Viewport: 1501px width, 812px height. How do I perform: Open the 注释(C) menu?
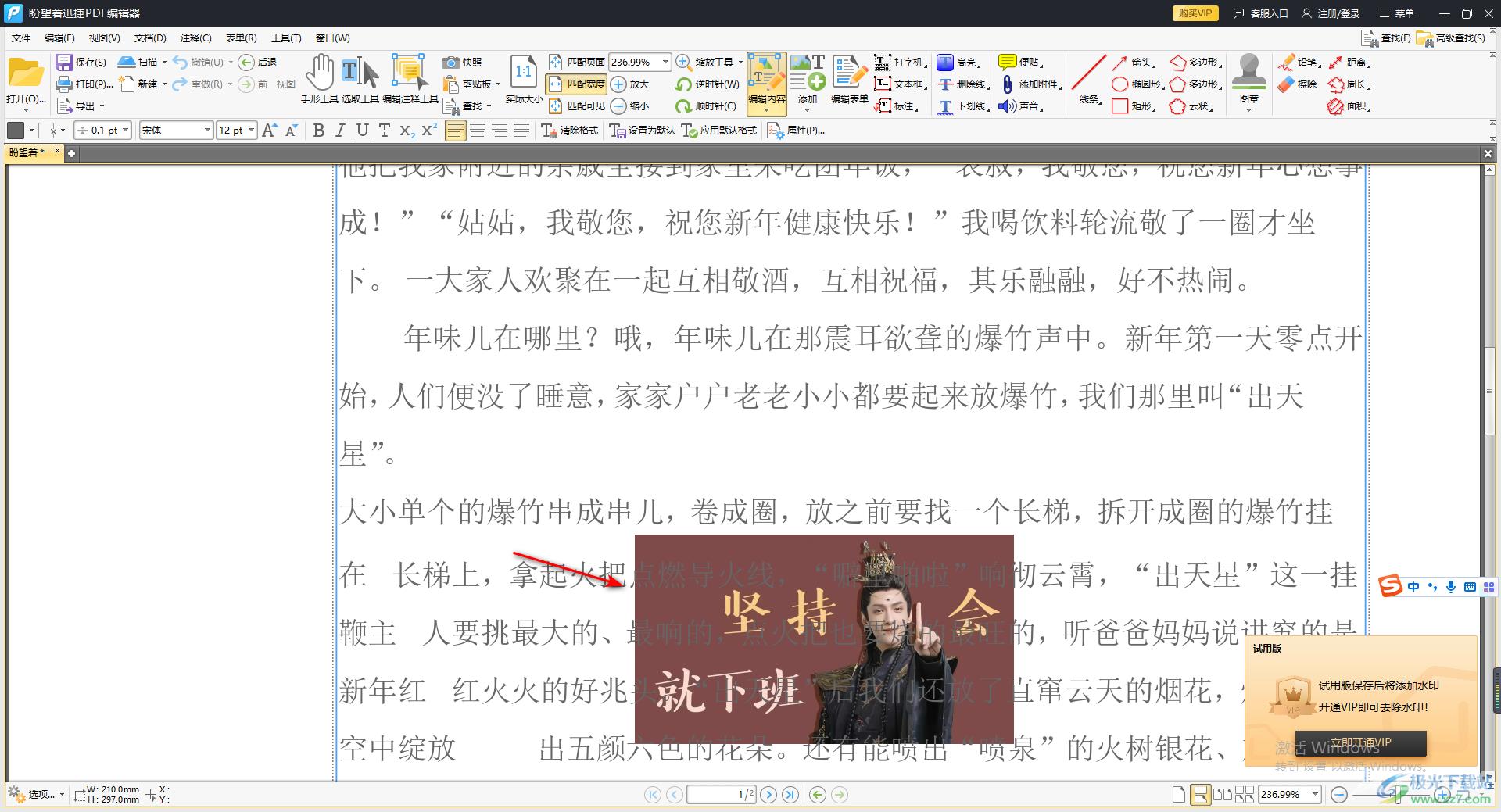[x=195, y=38]
